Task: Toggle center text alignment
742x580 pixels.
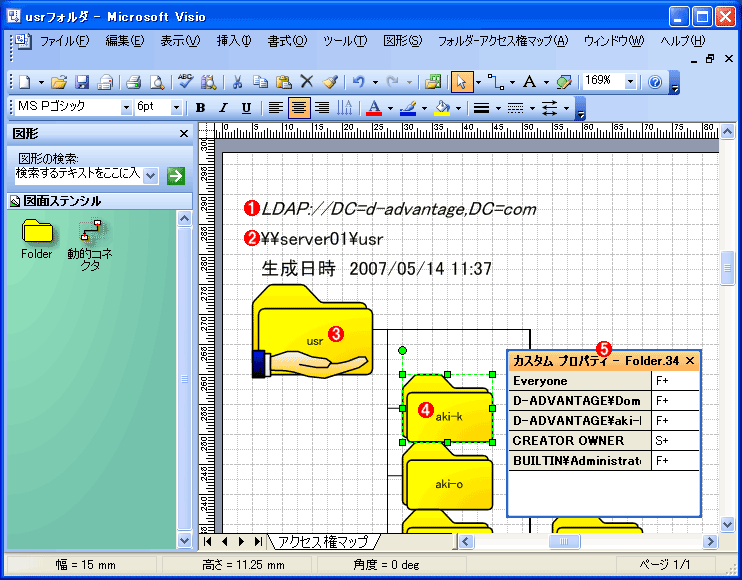Action: click(299, 108)
